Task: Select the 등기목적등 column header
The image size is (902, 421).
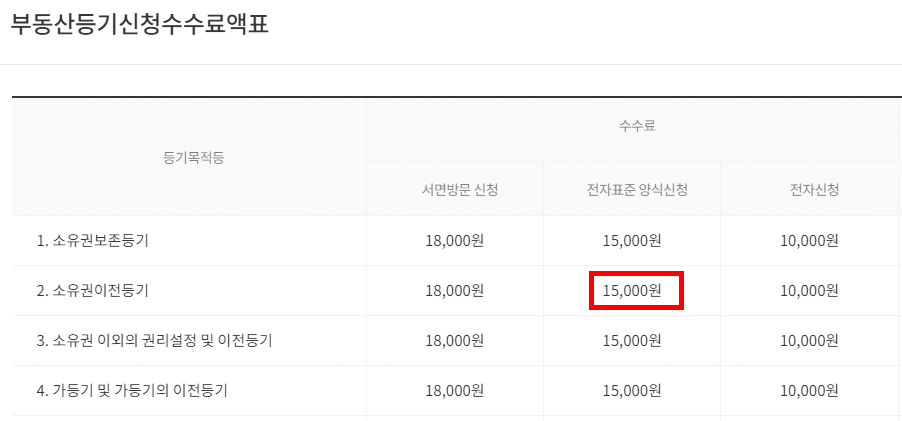Action: tap(188, 157)
